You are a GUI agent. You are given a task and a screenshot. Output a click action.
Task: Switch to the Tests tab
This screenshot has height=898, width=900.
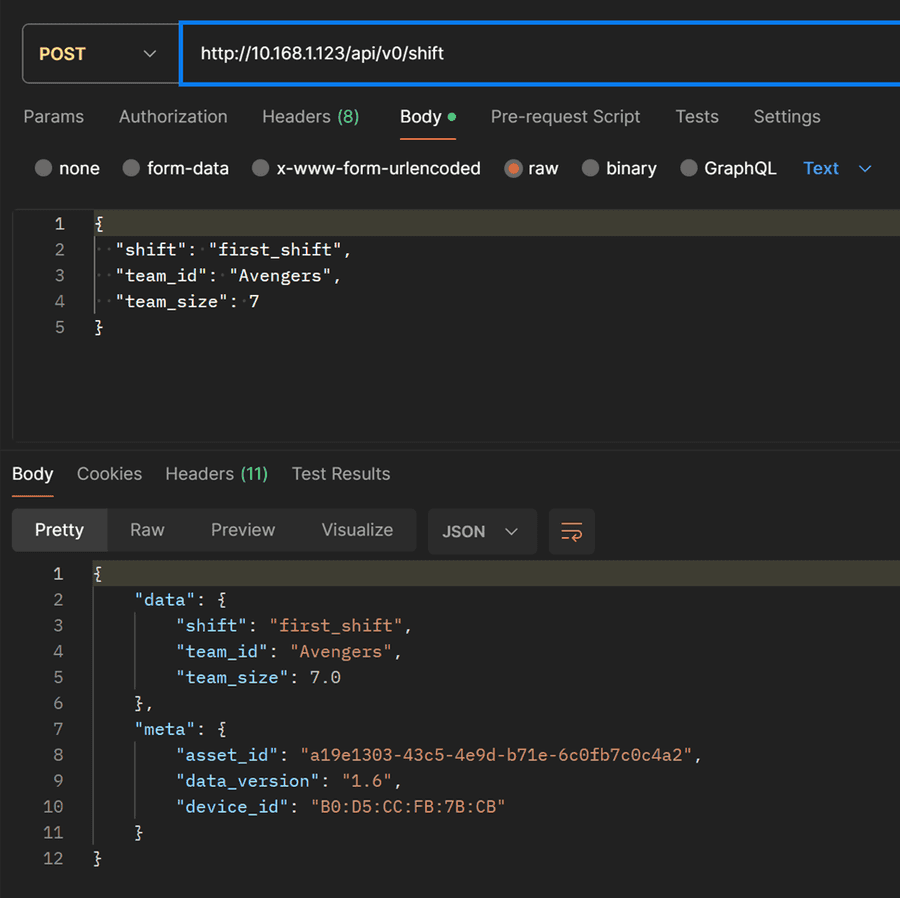697,117
